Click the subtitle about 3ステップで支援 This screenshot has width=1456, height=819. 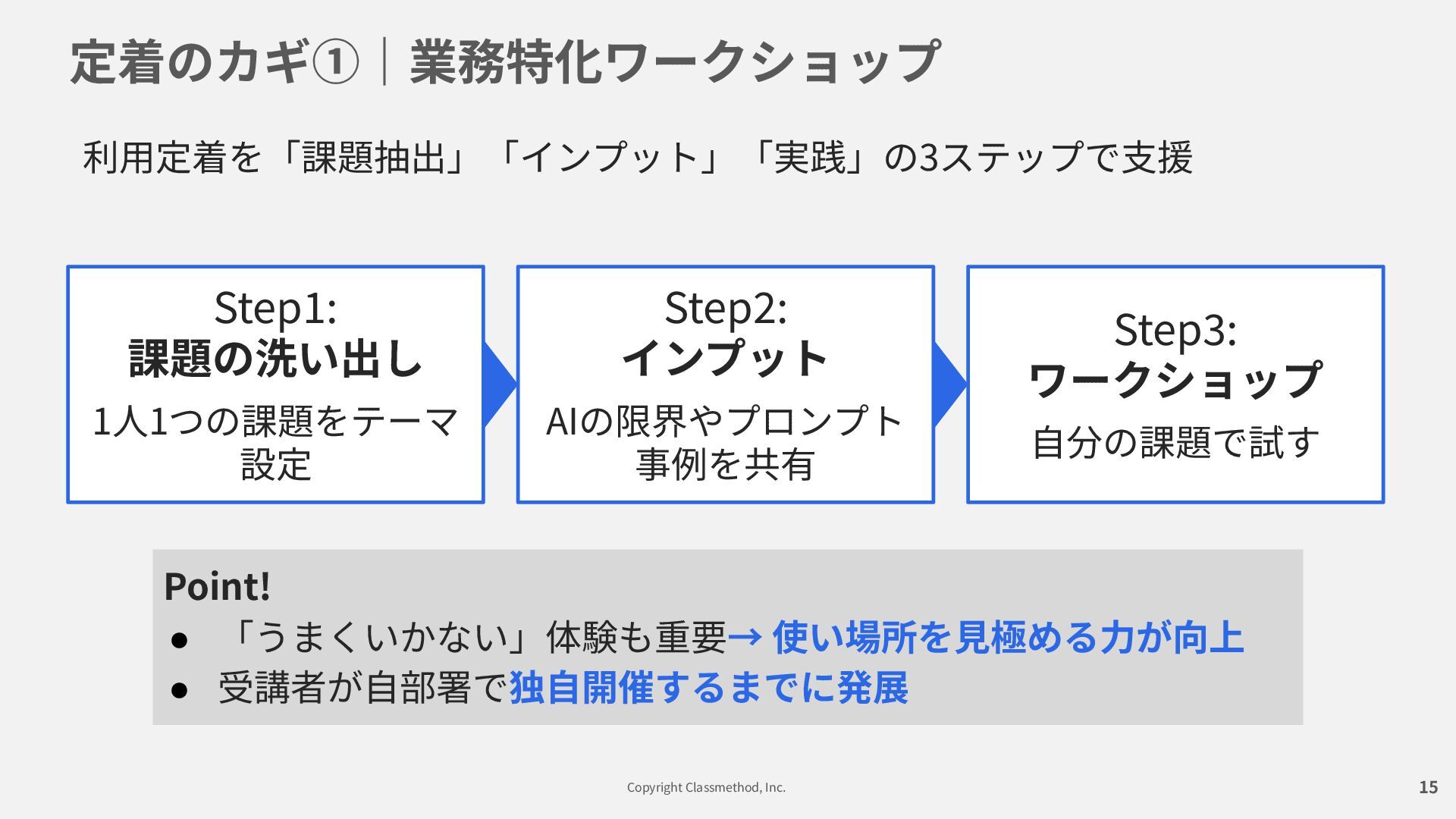637,158
